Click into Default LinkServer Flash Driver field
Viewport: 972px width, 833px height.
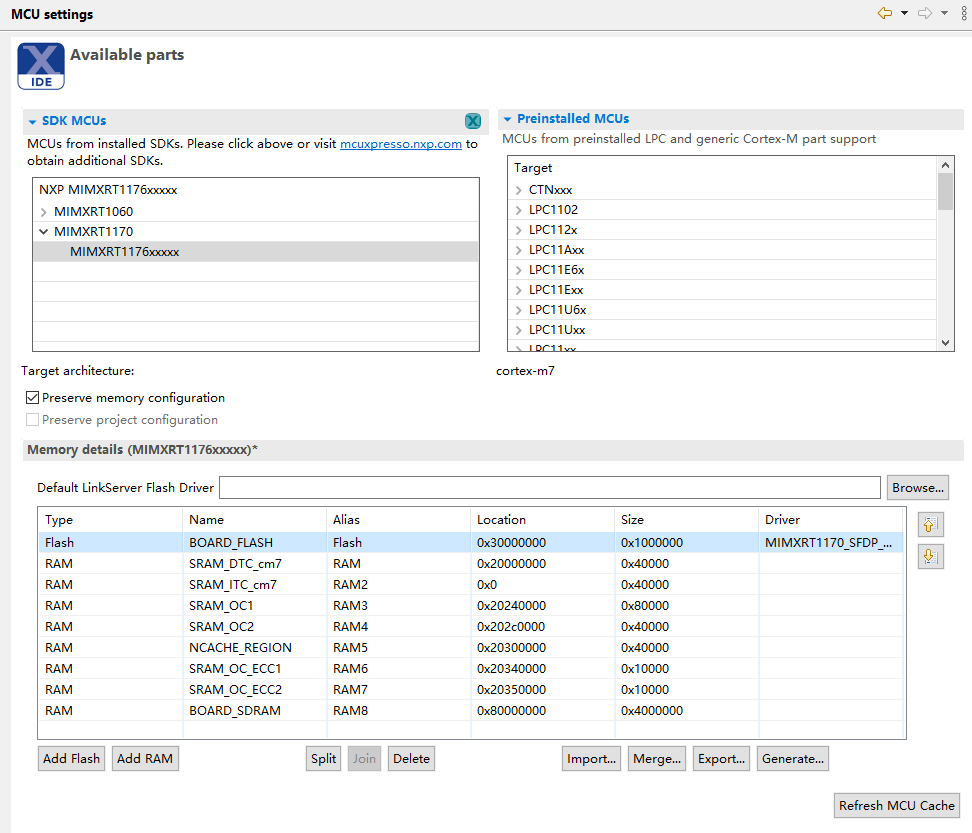(550, 488)
